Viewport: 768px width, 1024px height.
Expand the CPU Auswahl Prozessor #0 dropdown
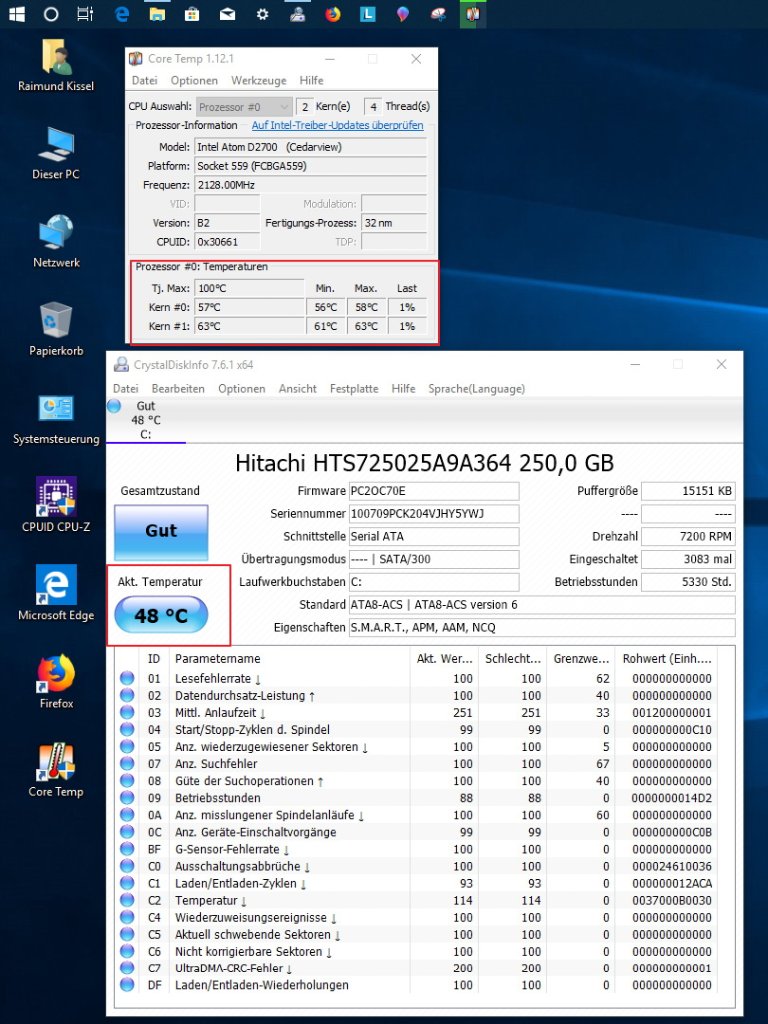pos(244,106)
